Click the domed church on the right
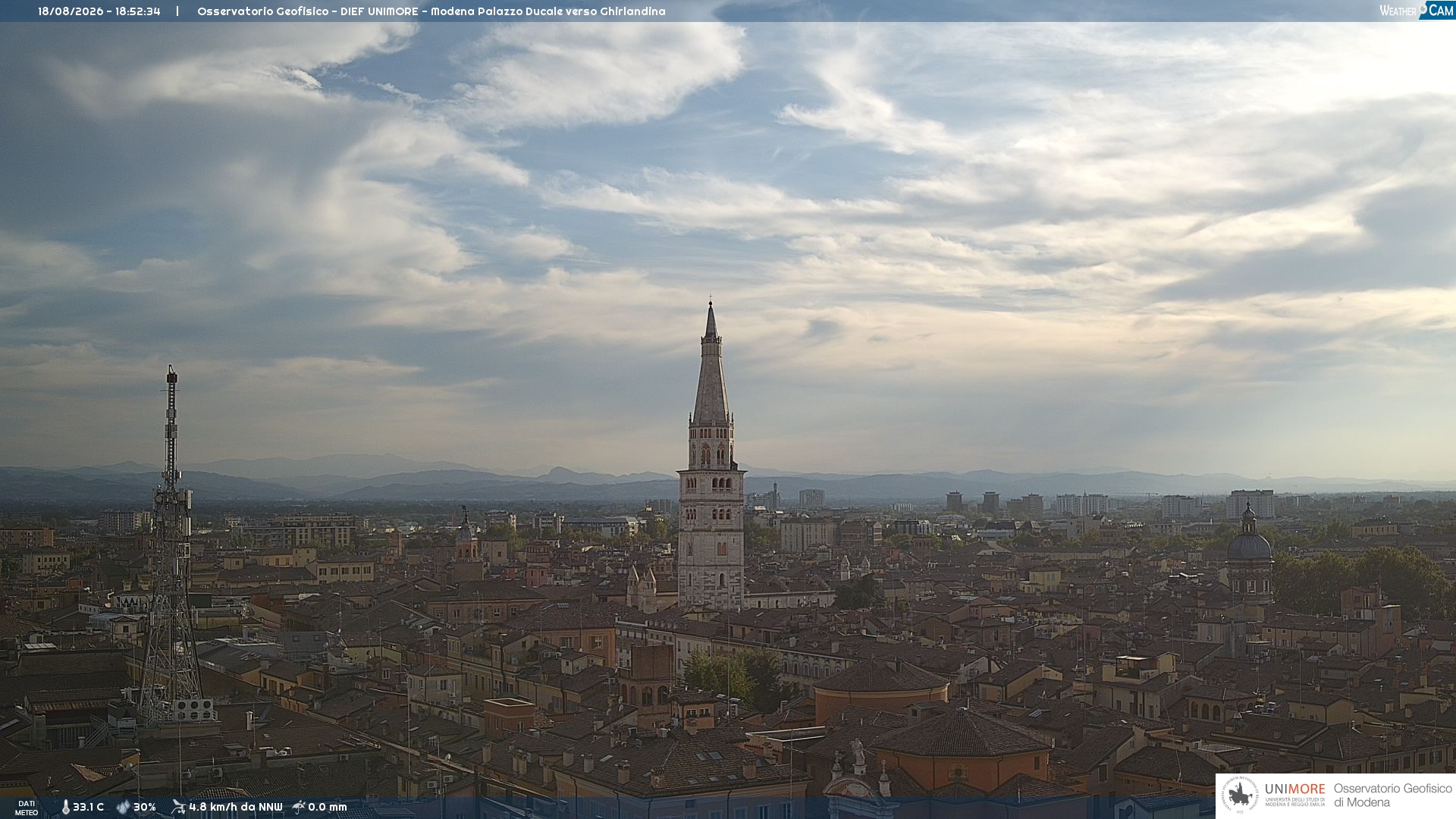This screenshot has height=819, width=1456. point(1249,554)
